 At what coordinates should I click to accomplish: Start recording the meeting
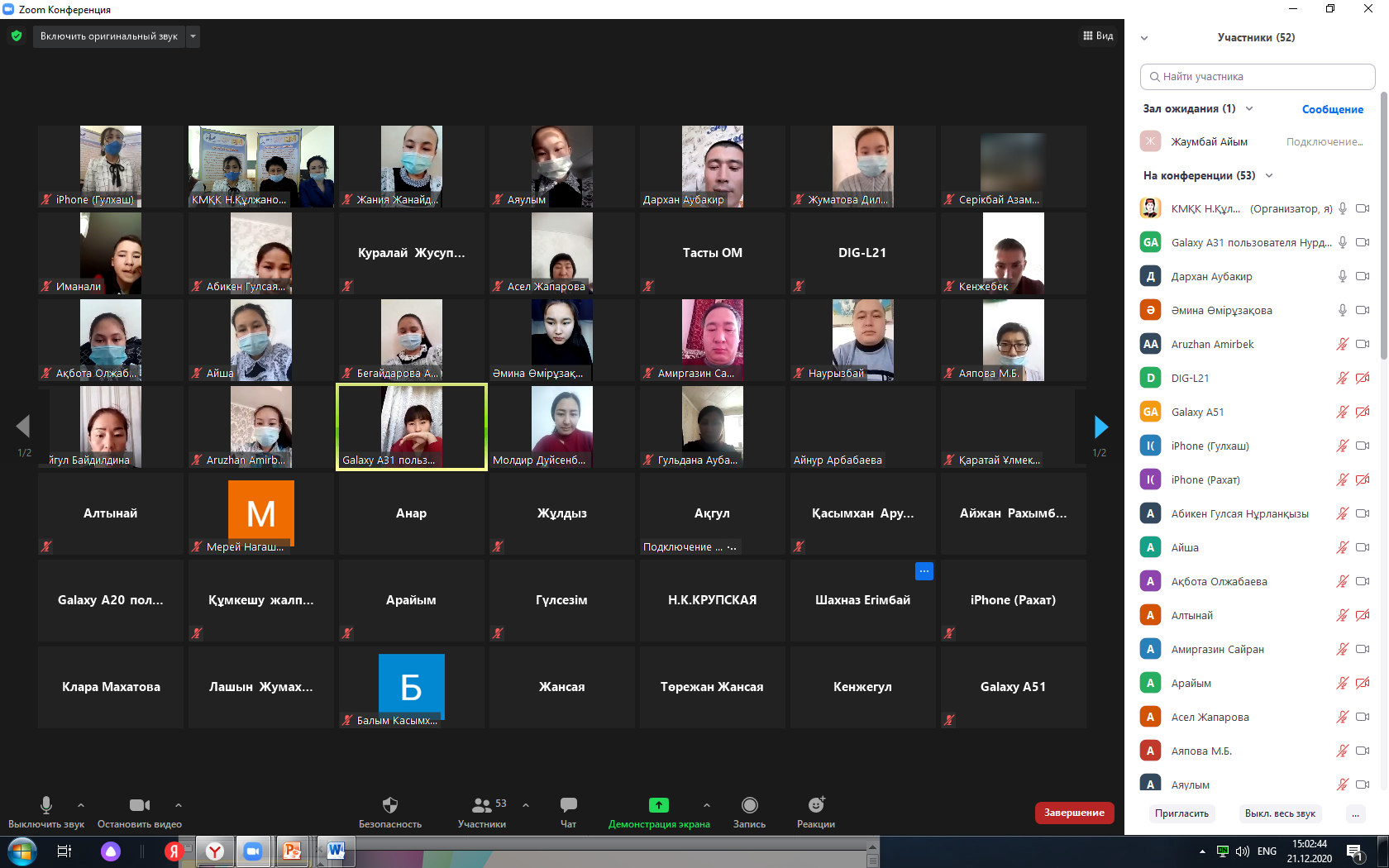pyautogui.click(x=749, y=811)
